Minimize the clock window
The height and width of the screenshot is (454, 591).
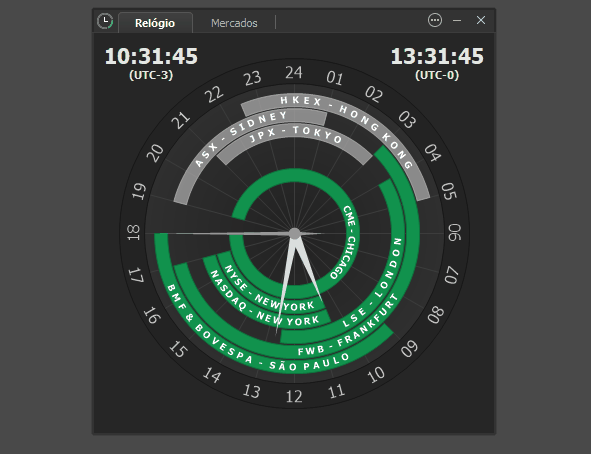coord(457,20)
